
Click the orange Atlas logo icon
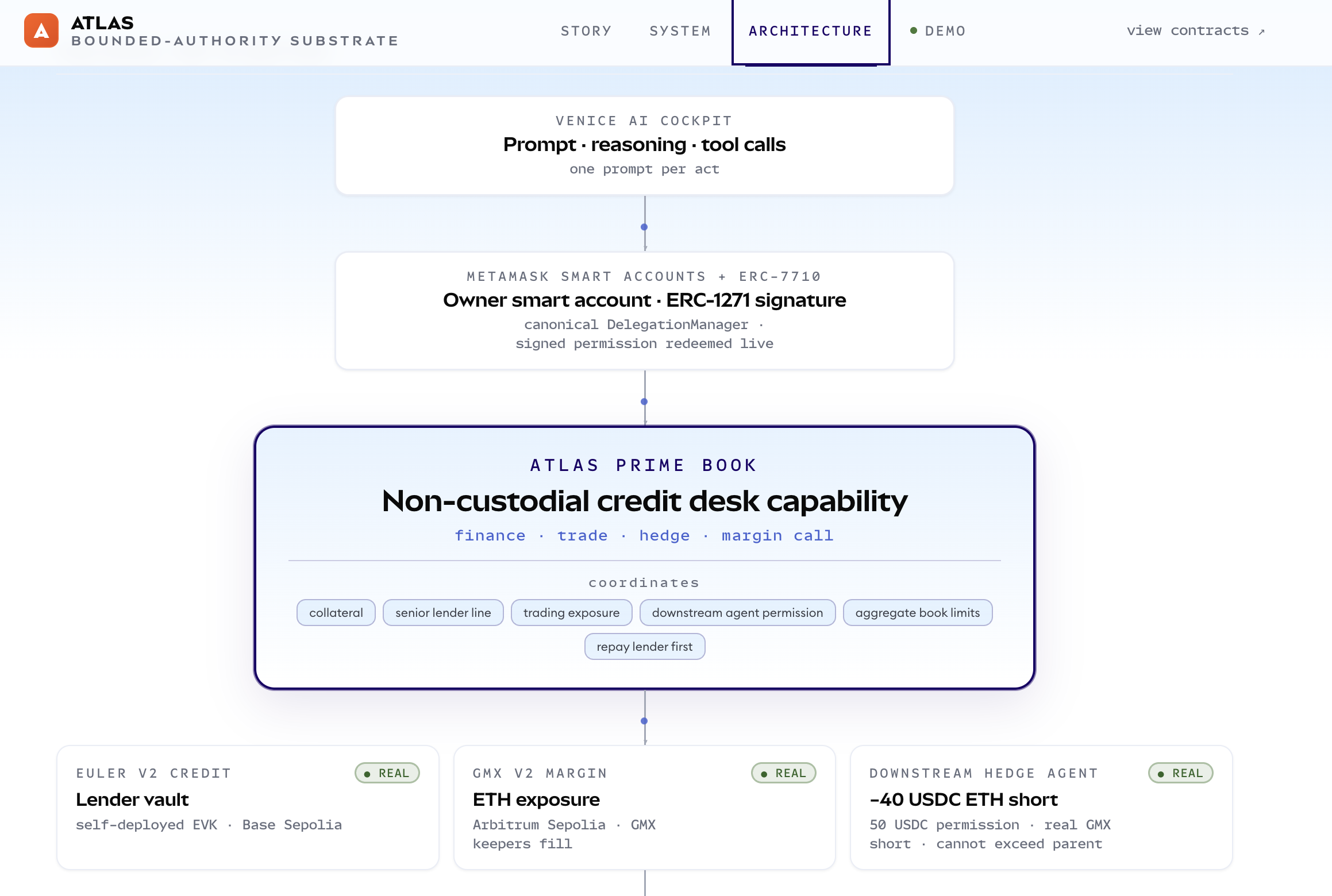coord(41,31)
